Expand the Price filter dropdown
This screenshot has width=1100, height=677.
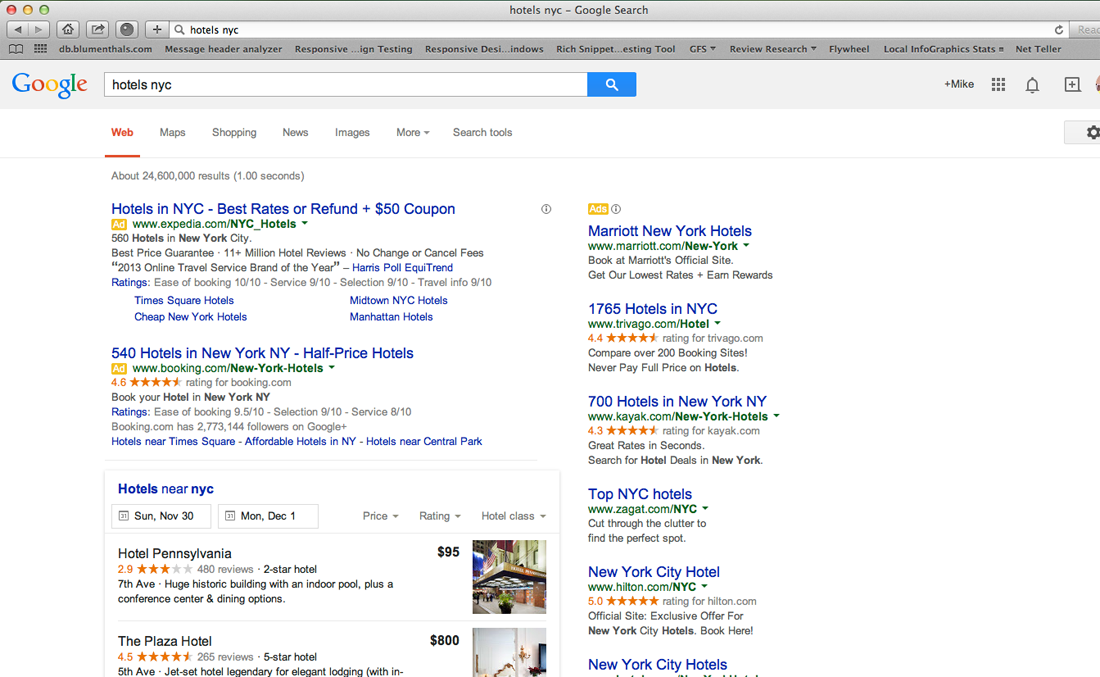(x=380, y=516)
